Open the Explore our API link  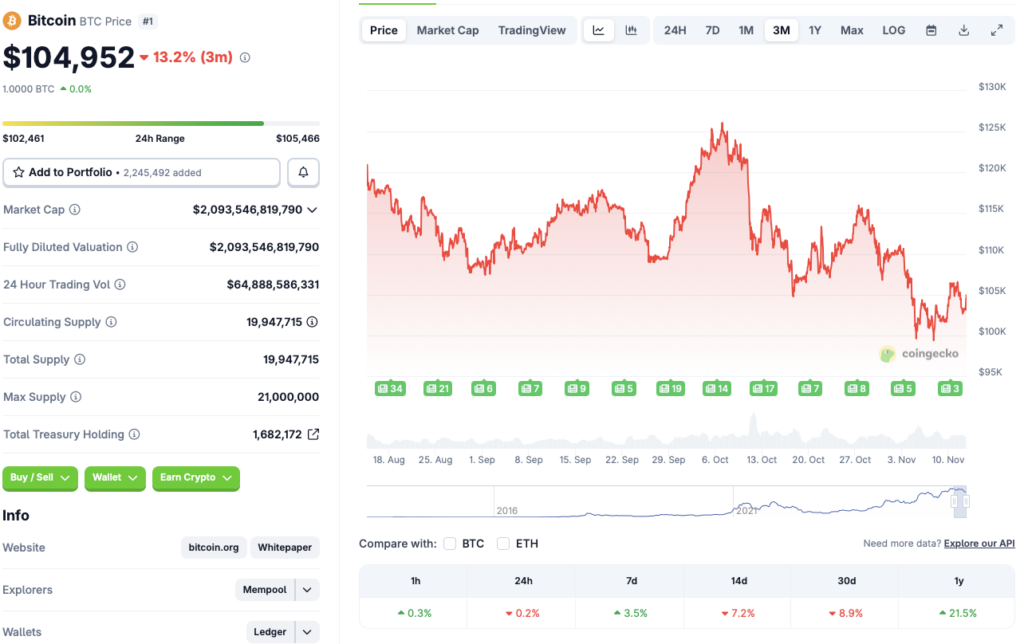pos(978,543)
